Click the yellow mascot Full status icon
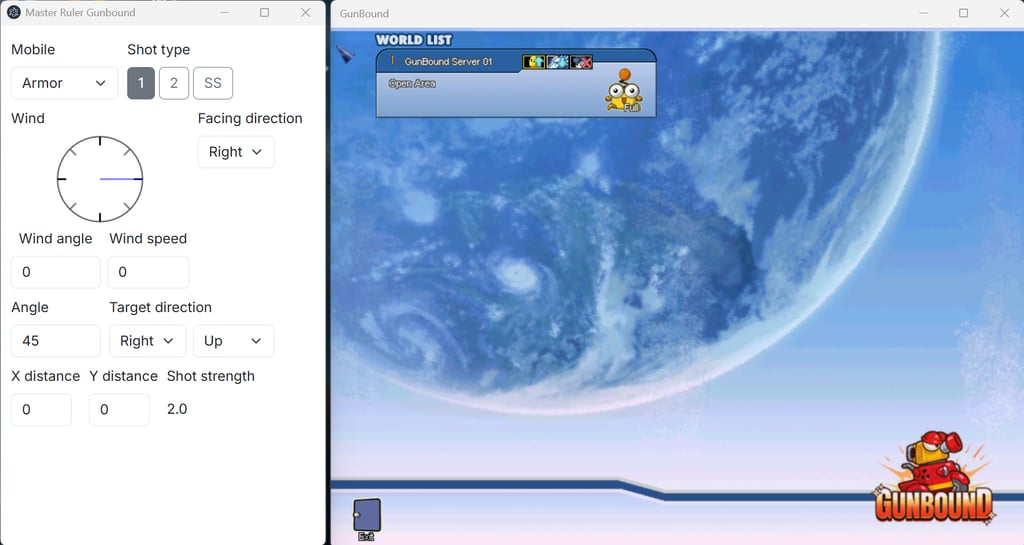Screen dimensions: 1024x545 (624, 91)
